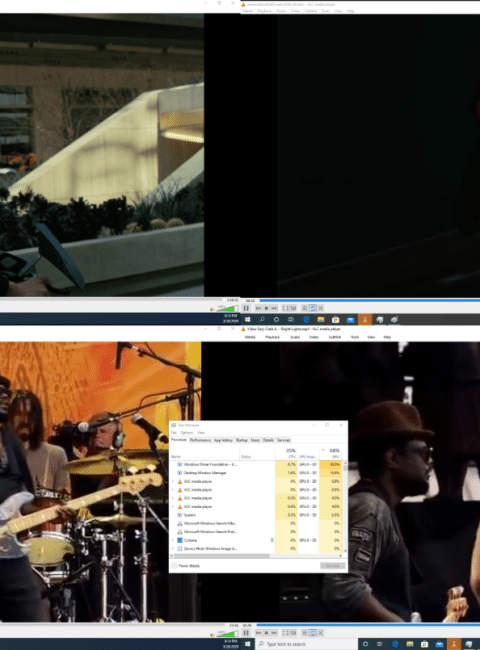Open extended settings in the lower-right VLC window
Screen dimensions: 480x650
(293, 633)
